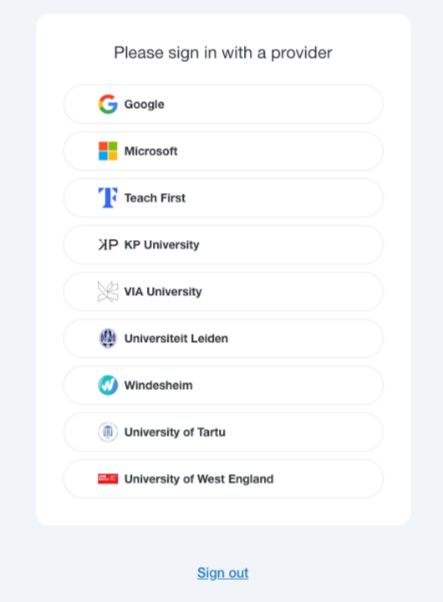Choose Microsoft as sign-in provider
The image size is (443, 602).
pos(223,151)
